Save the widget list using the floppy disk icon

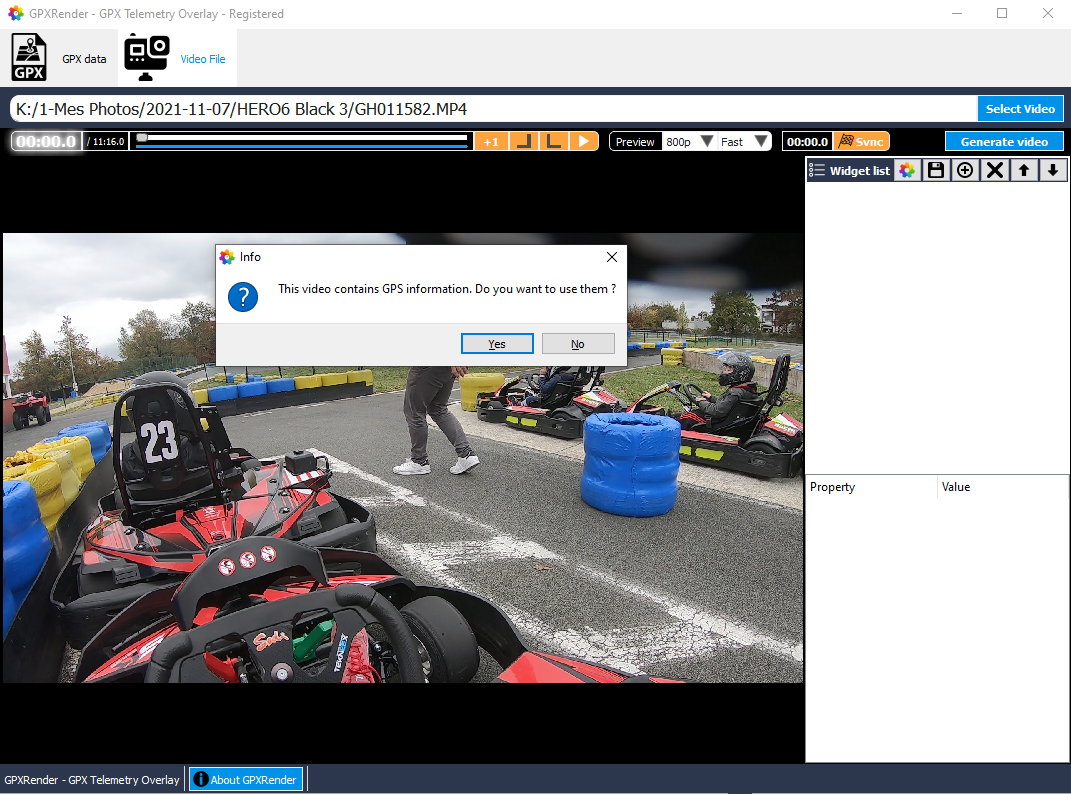[x=936, y=170]
